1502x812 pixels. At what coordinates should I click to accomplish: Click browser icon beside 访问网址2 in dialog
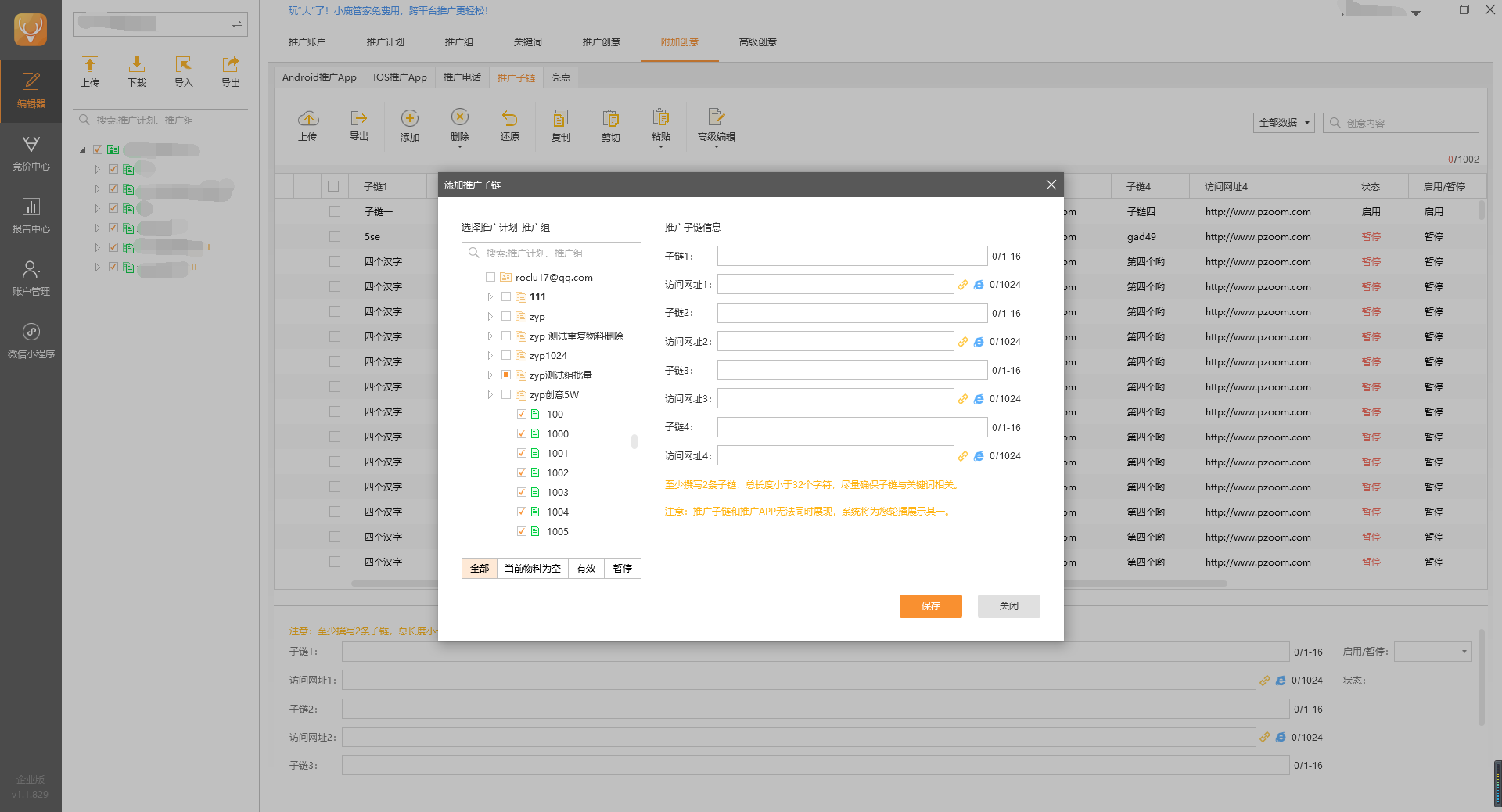[x=979, y=342]
